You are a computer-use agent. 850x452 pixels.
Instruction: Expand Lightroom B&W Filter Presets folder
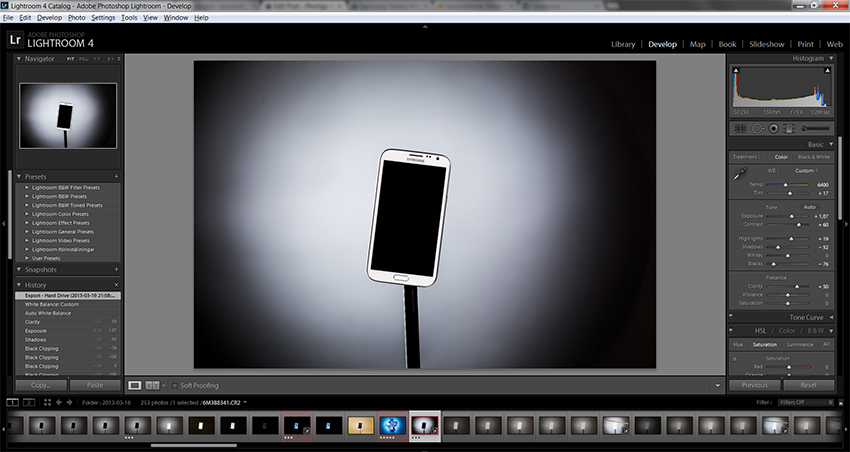click(27, 188)
